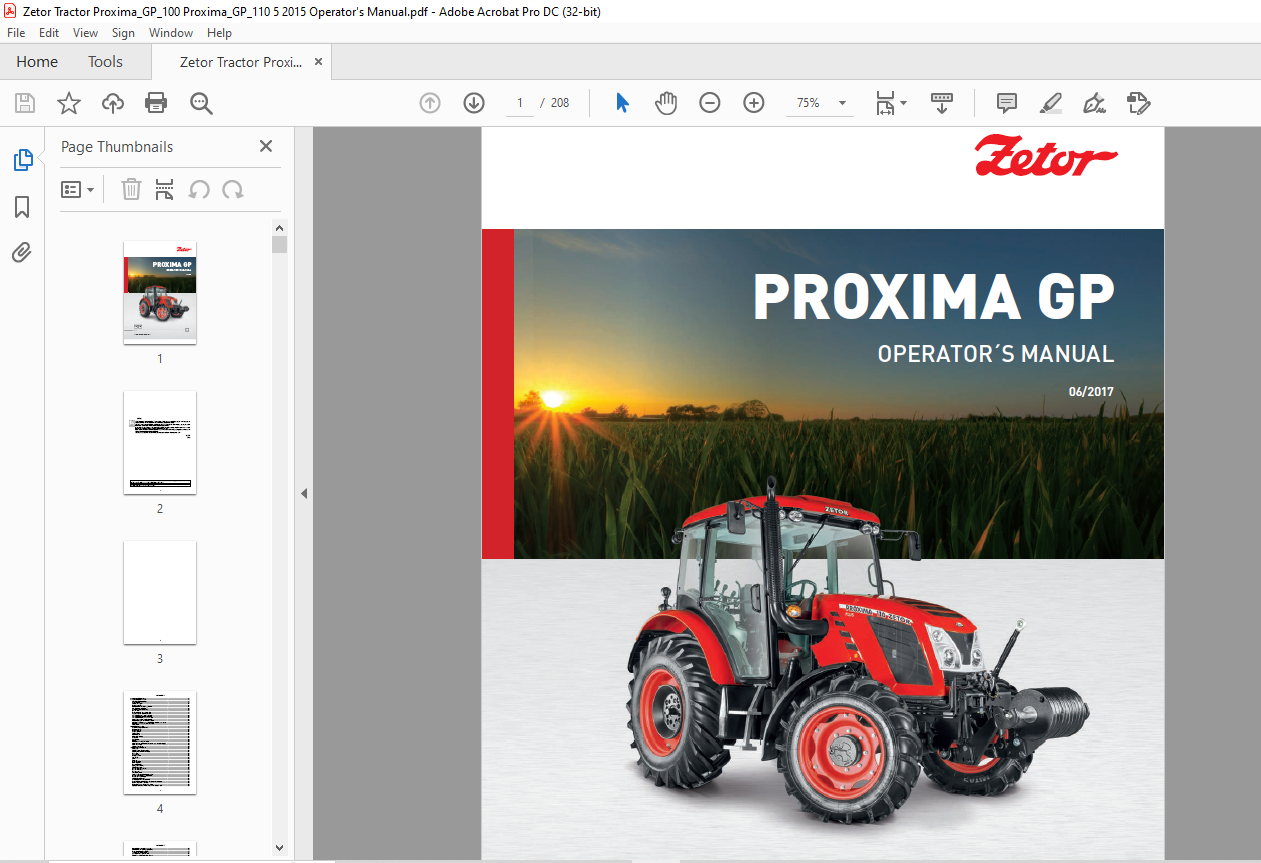1261x863 pixels.
Task: Close the Zetor Tractor document tab
Action: (318, 62)
